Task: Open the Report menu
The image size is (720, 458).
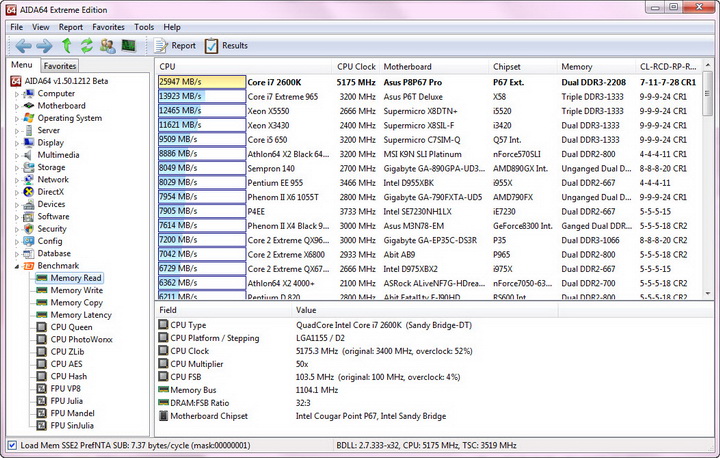Action: (71, 27)
